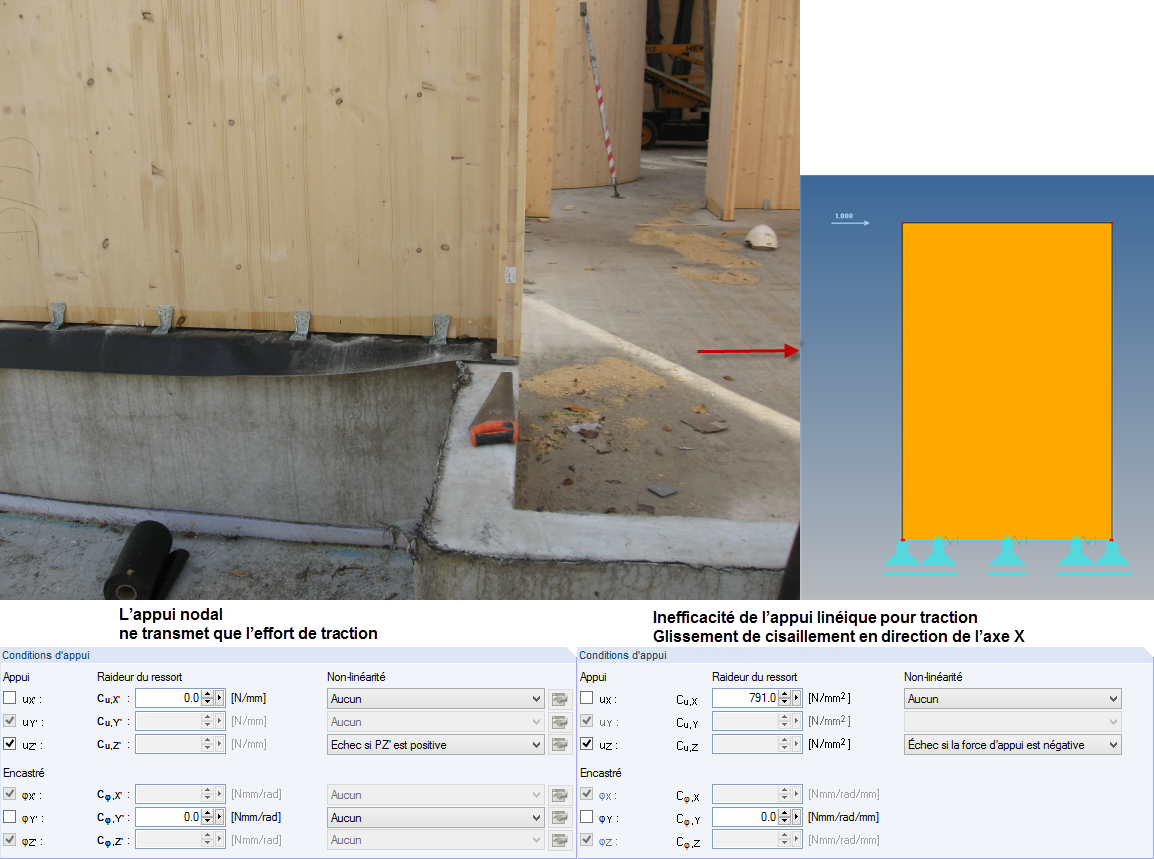The image size is (1154, 859).
Task: Click arrow button beside Cφ,Y' [Nmm/rad] field
Action: click(x=219, y=817)
